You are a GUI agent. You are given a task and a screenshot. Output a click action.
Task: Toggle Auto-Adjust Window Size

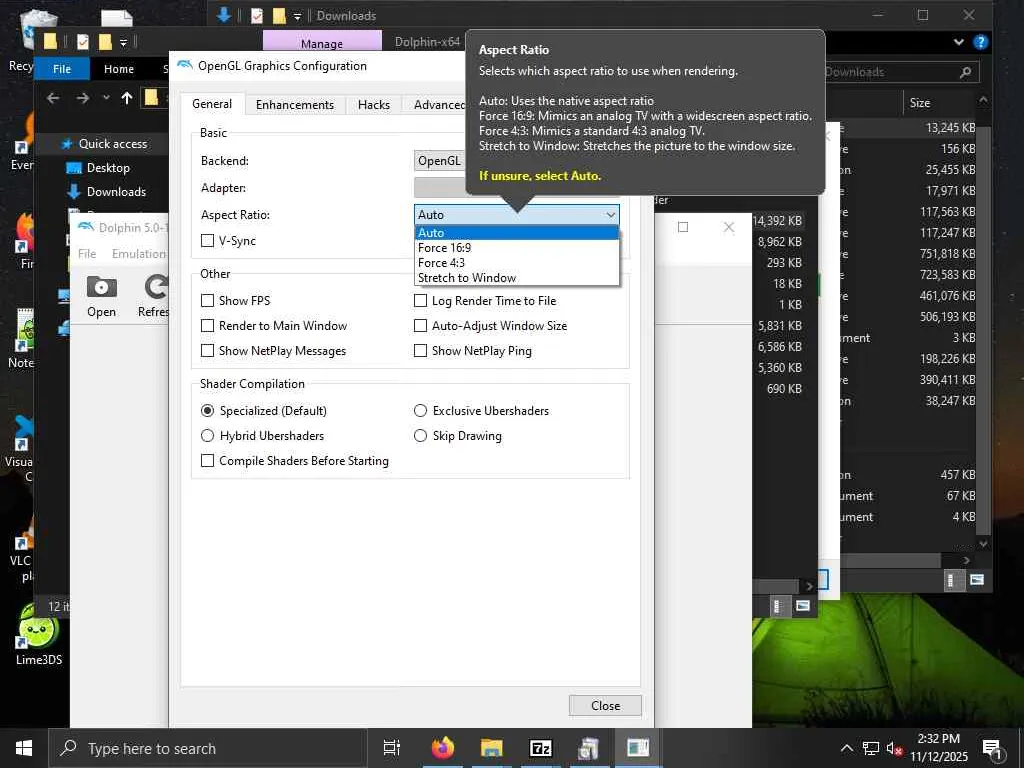point(490,326)
